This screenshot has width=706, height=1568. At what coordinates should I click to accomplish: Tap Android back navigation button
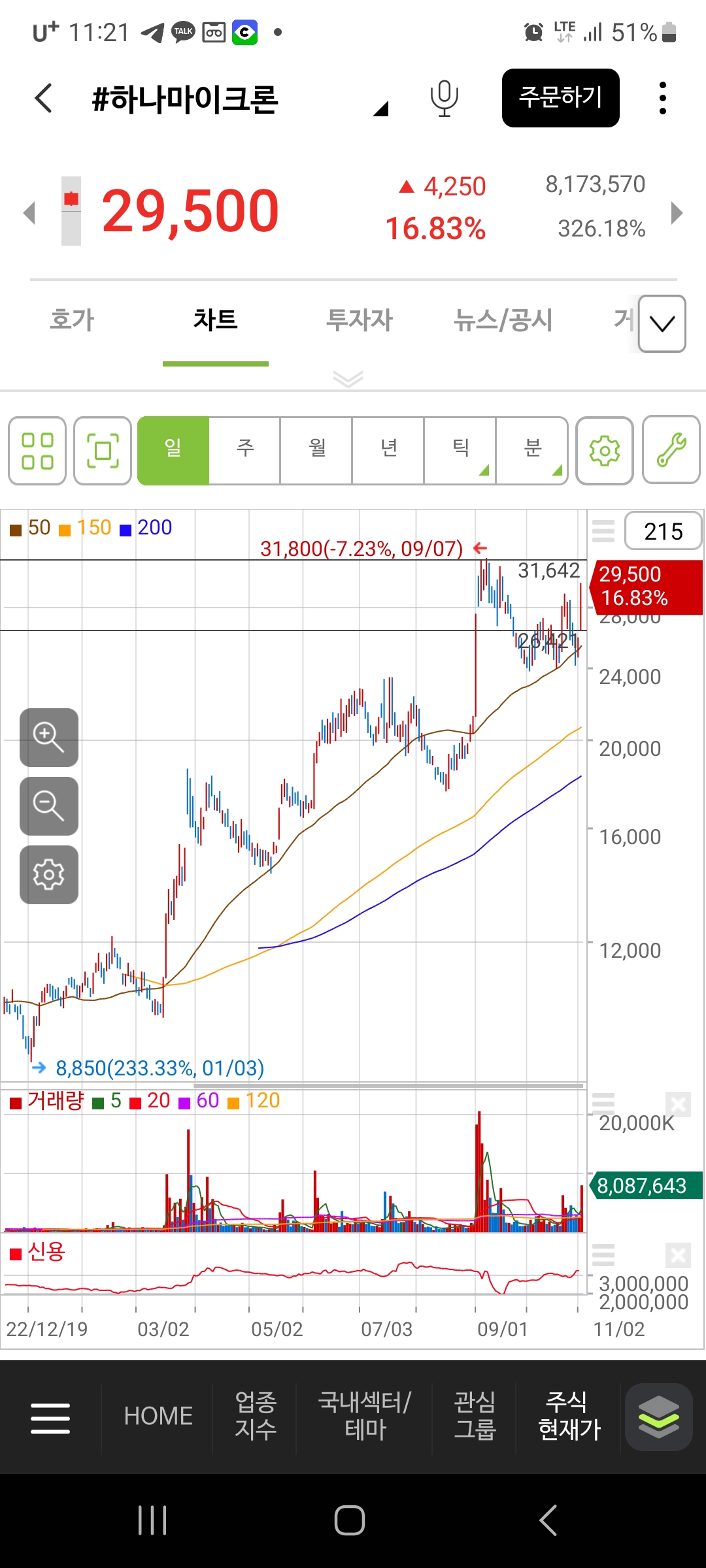[548, 1520]
